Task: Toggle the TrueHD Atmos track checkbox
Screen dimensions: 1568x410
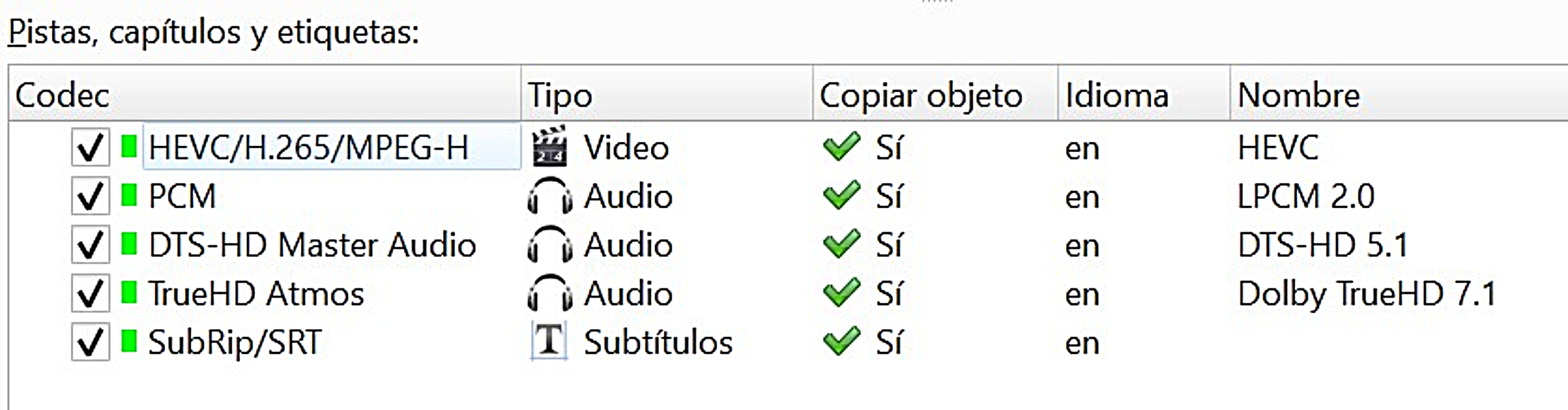Action: point(90,293)
